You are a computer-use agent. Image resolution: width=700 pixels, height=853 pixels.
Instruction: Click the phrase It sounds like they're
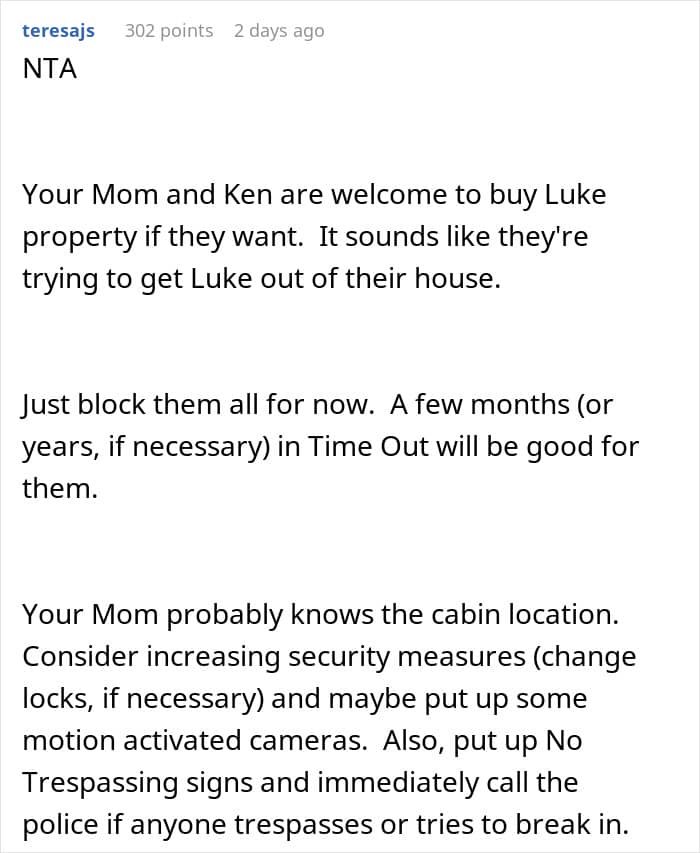(x=453, y=237)
